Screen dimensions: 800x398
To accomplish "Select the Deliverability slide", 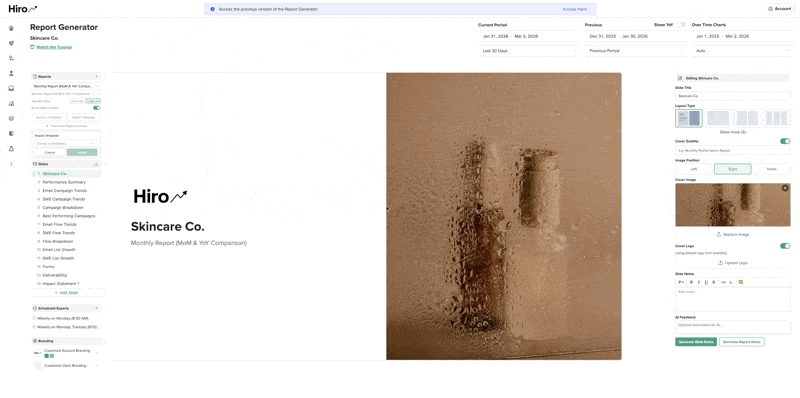I will (x=55, y=275).
